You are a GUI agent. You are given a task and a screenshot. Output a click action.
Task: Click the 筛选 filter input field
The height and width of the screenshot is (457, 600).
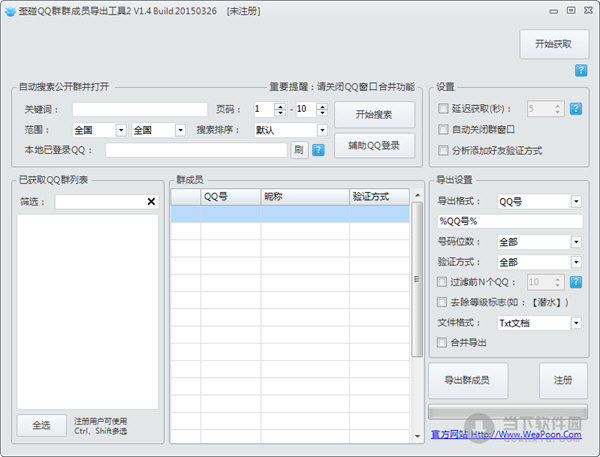click(101, 201)
